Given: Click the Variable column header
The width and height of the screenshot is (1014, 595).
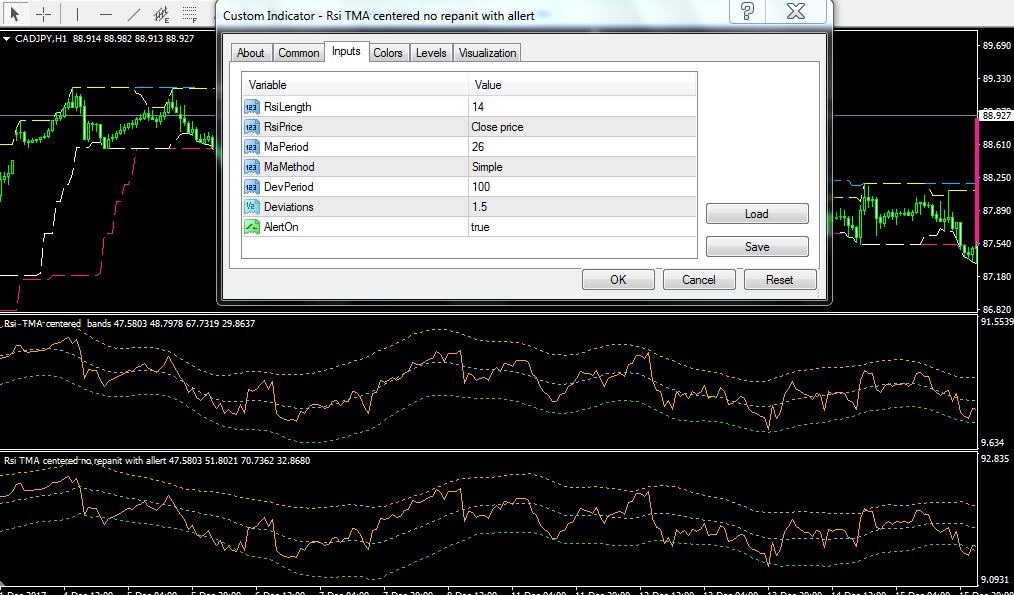Looking at the screenshot, I should pyautogui.click(x=355, y=85).
